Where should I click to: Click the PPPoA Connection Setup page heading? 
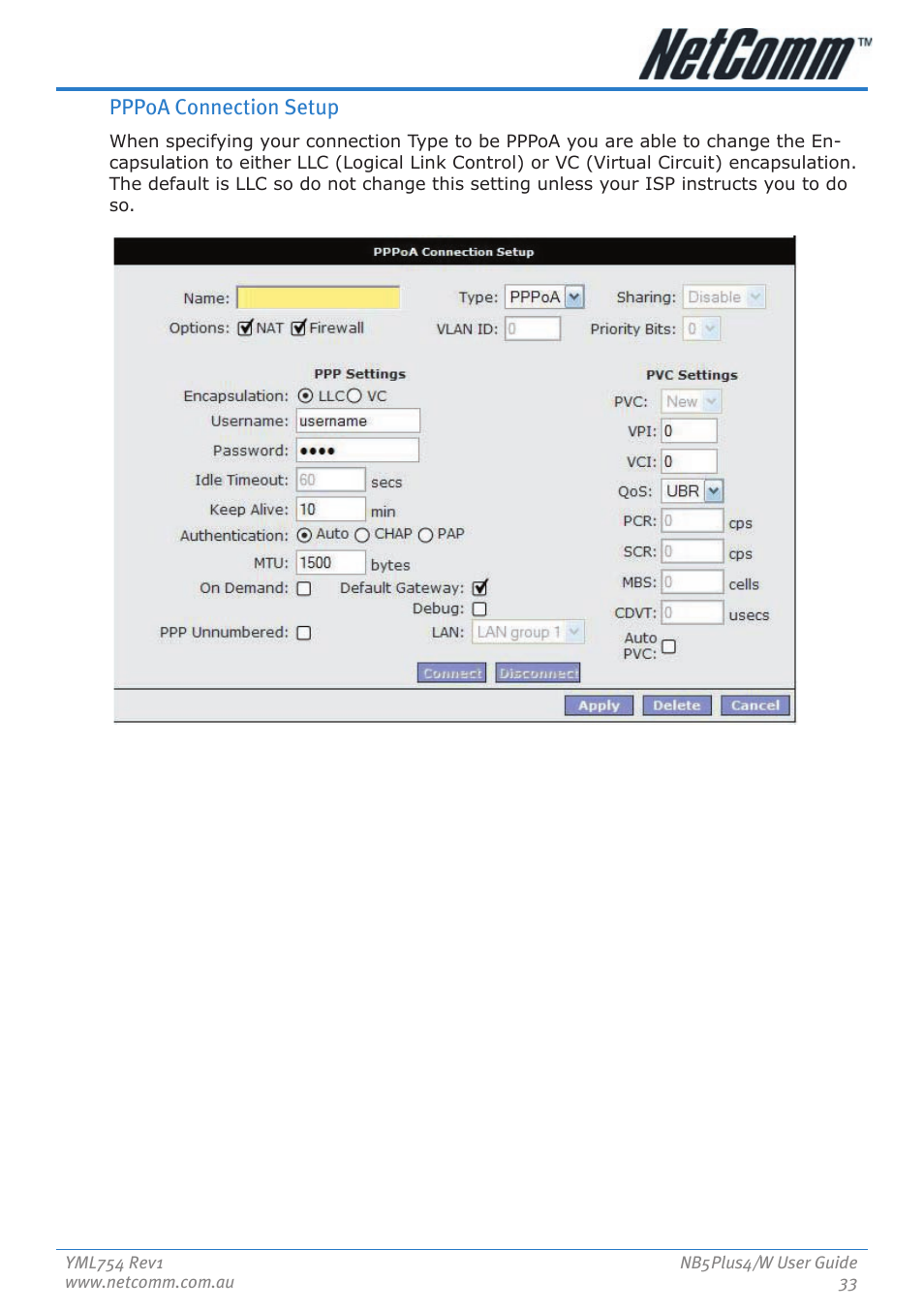224,108
